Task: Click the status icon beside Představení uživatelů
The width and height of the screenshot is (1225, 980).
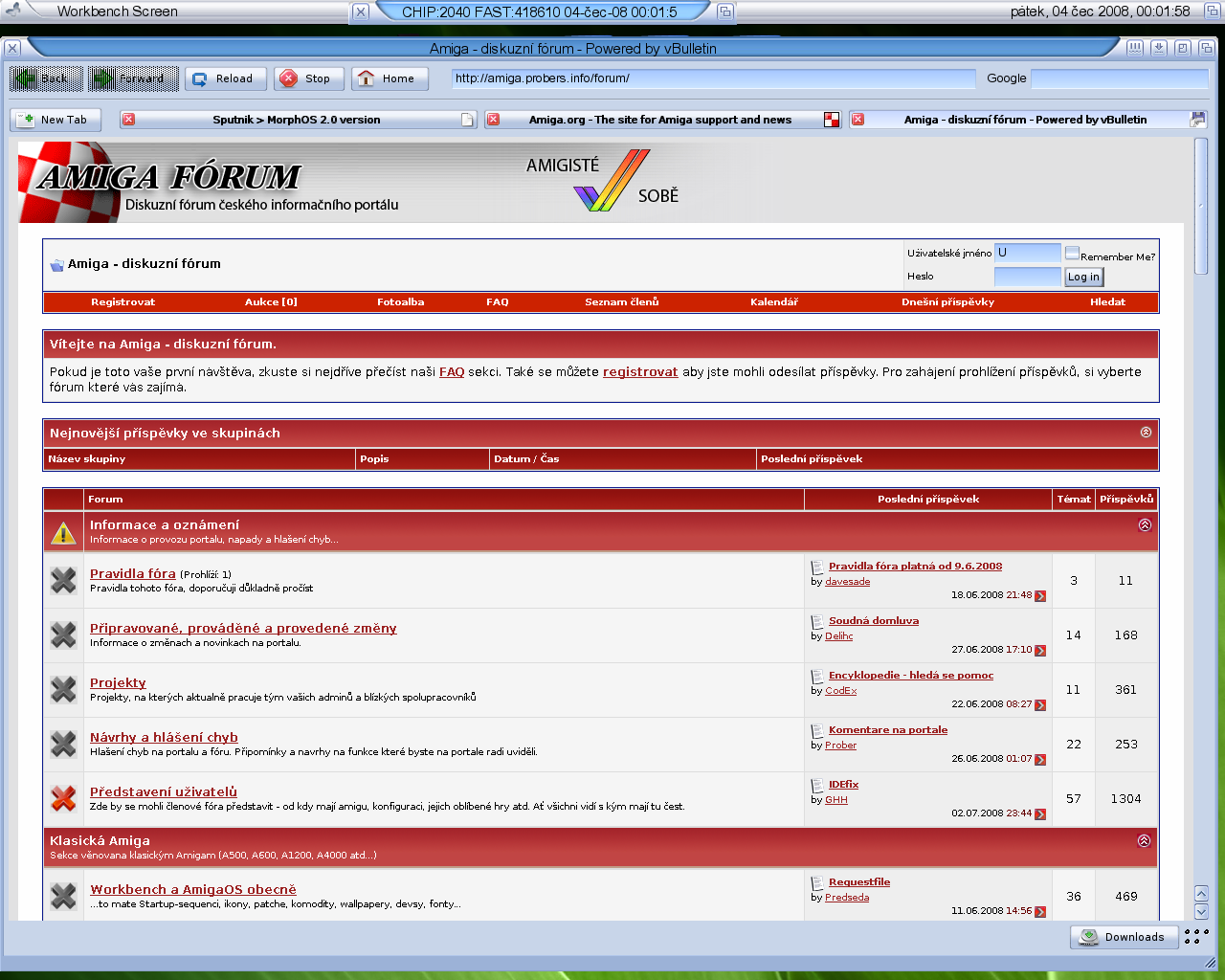Action: coord(63,799)
